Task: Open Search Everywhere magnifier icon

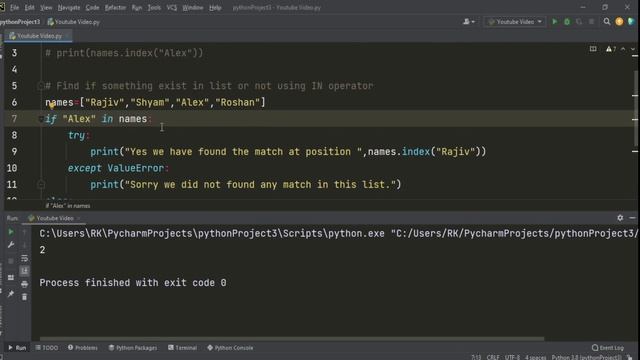Action: [x=607, y=22]
